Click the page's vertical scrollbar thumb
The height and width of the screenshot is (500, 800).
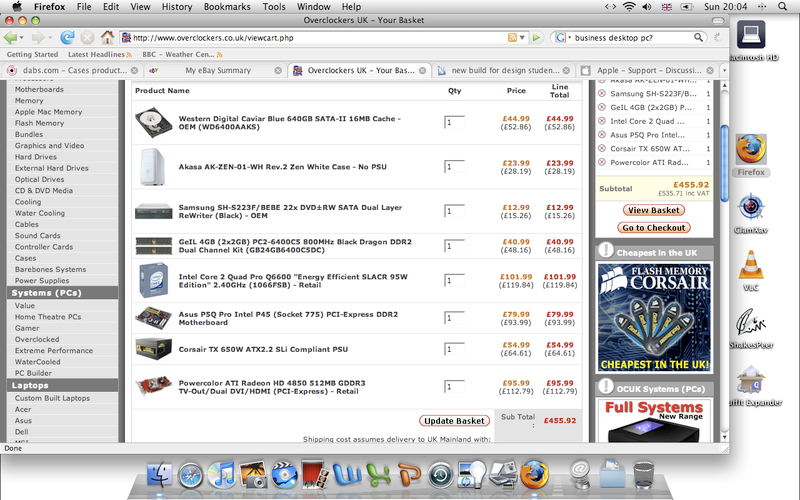(724, 163)
